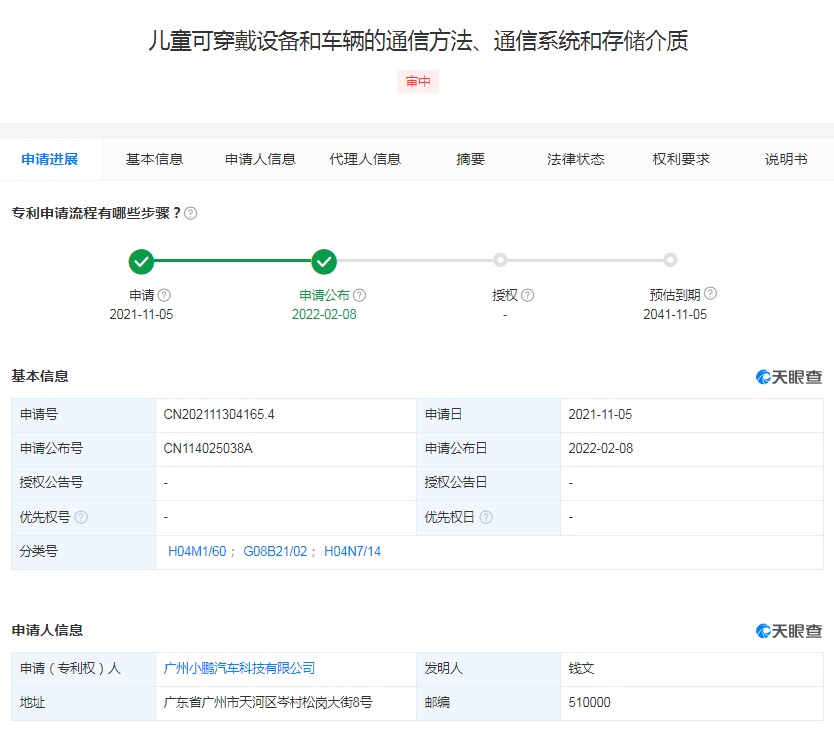The image size is (834, 736).
Task: Click 天眼查 logo in 申请人信息 section
Action: (789, 631)
